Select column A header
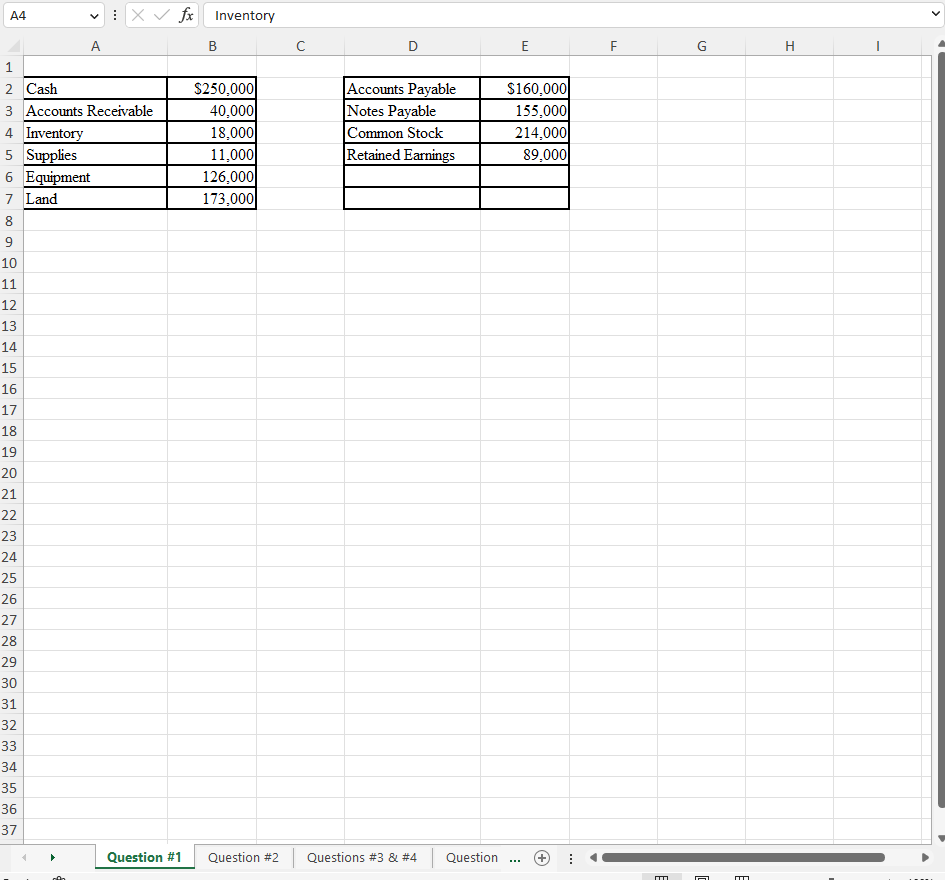The width and height of the screenshot is (945, 880). coord(95,46)
